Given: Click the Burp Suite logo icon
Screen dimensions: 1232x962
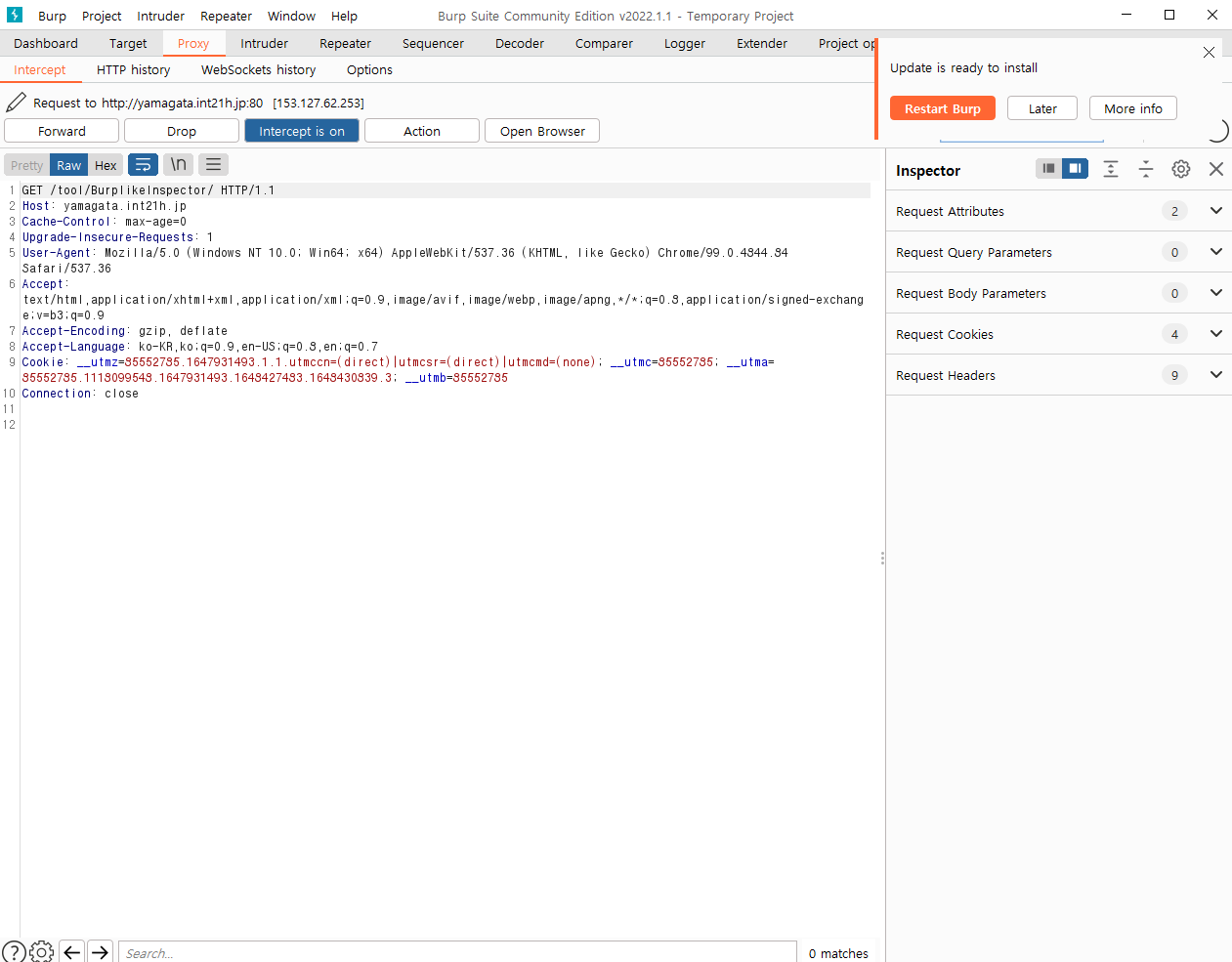Looking at the screenshot, I should [15, 15].
